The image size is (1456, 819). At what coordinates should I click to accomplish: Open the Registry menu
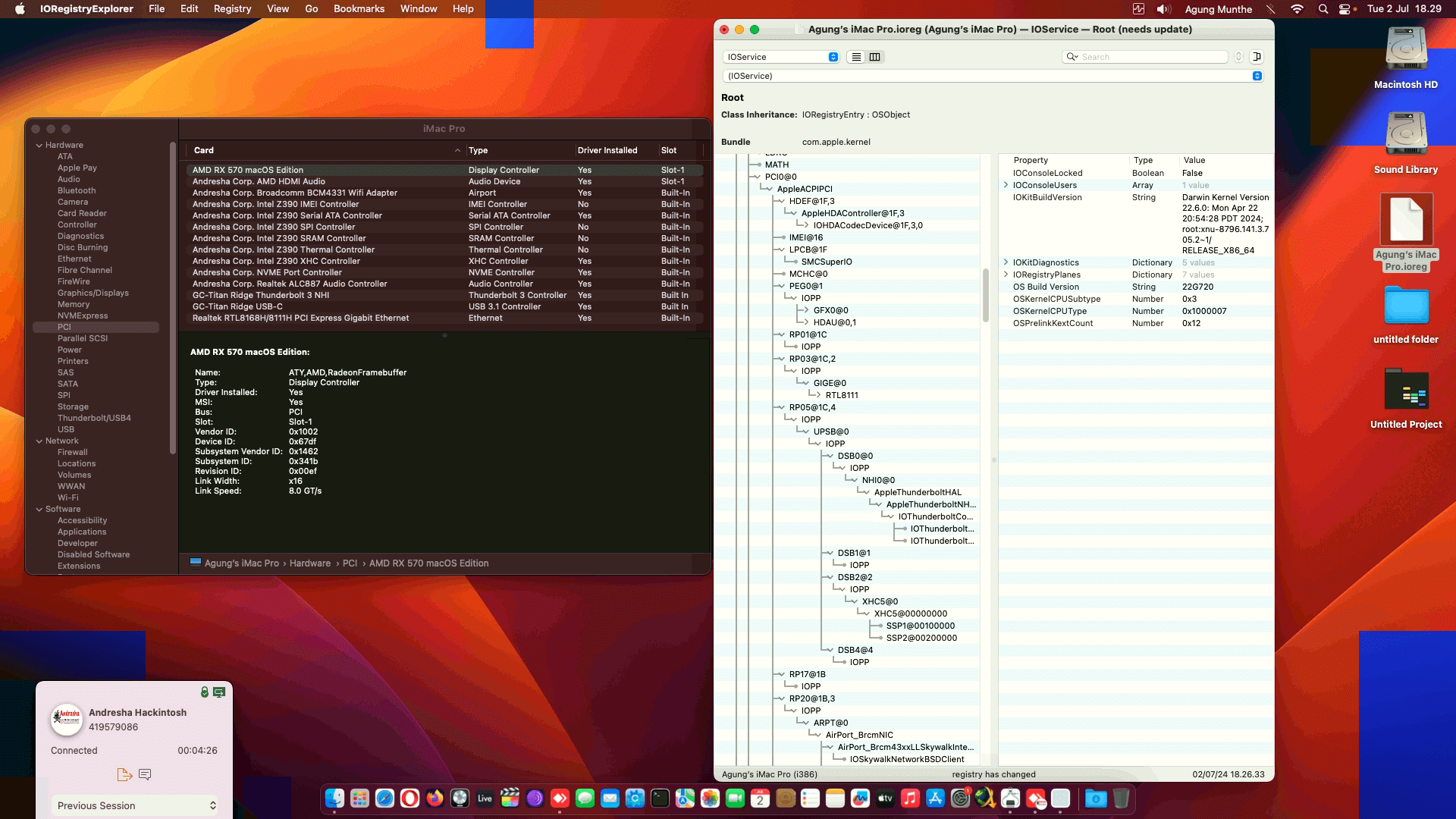[x=232, y=8]
